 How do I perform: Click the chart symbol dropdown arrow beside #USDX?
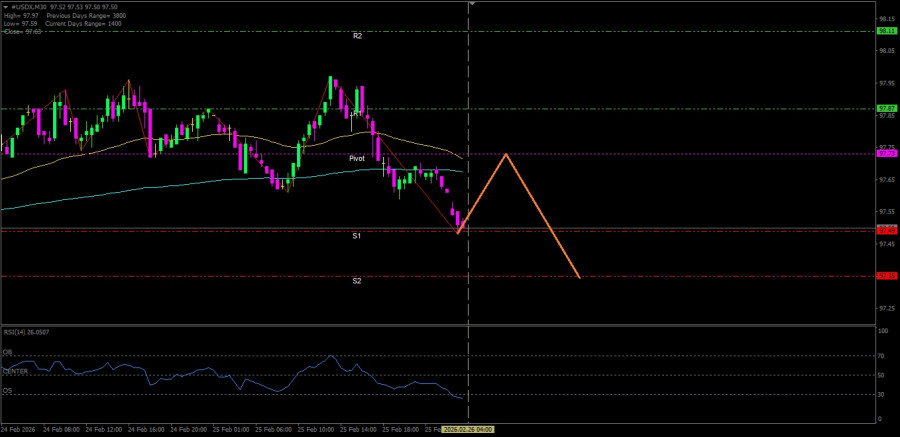(4, 5)
